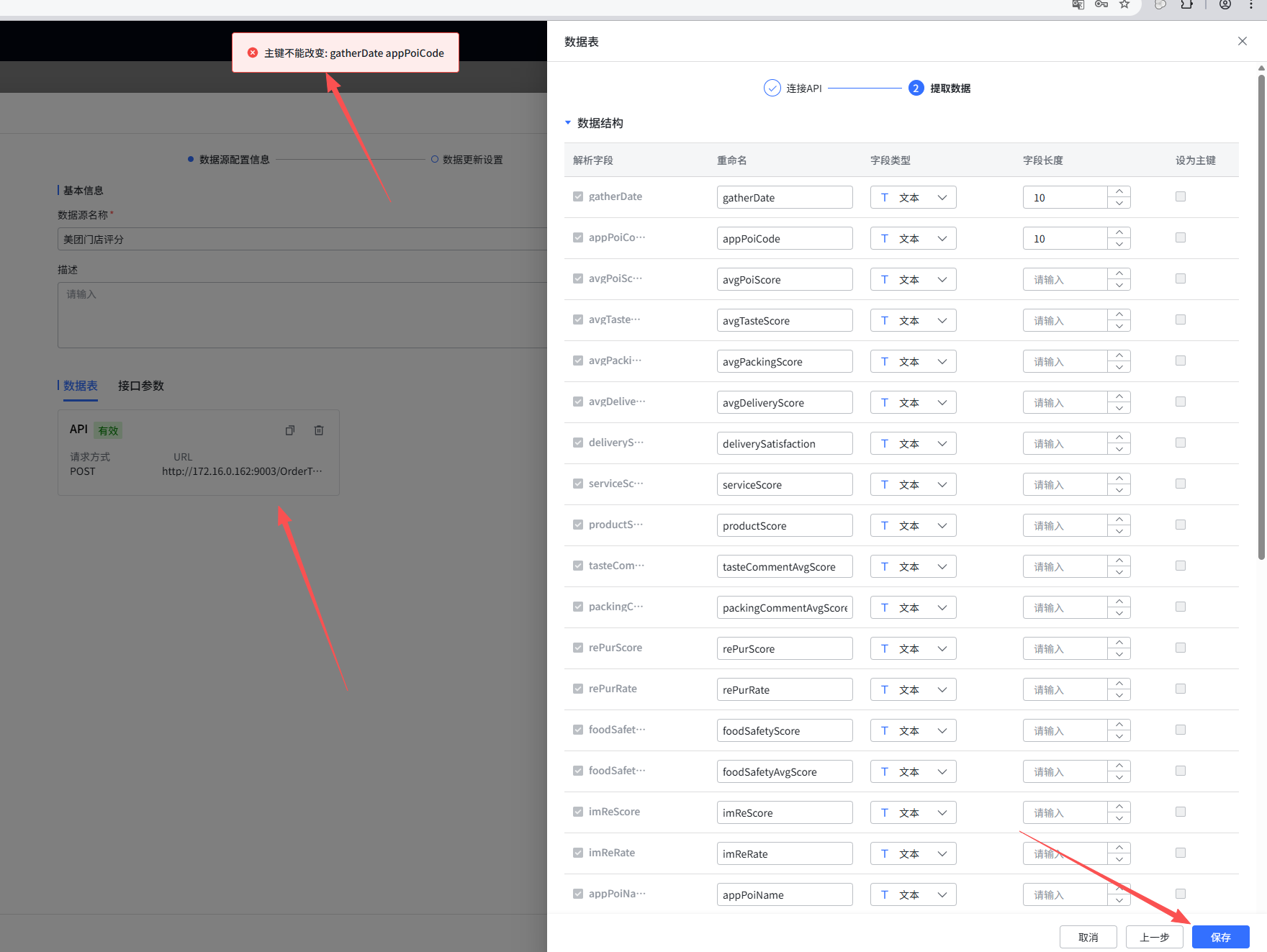Screen dimensions: 1267x952
Task: Click the serviceScore rename input field
Action: tap(784, 484)
